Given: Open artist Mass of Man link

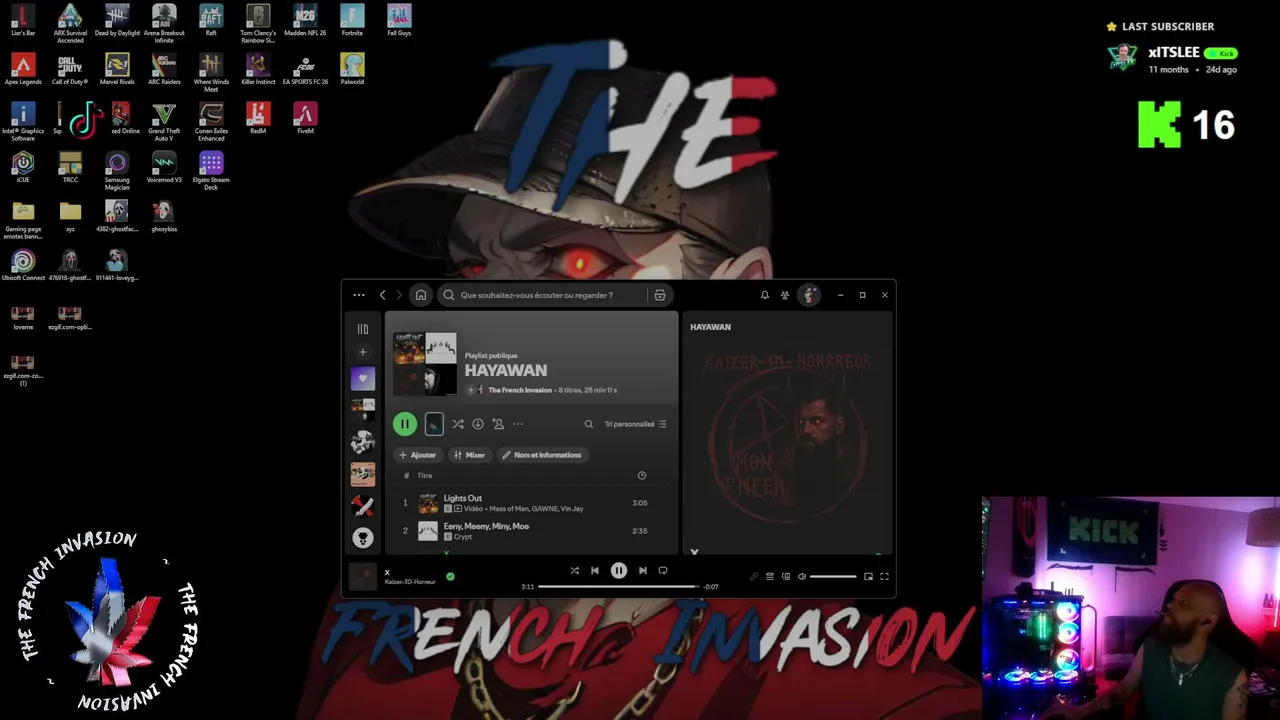Looking at the screenshot, I should tap(508, 509).
